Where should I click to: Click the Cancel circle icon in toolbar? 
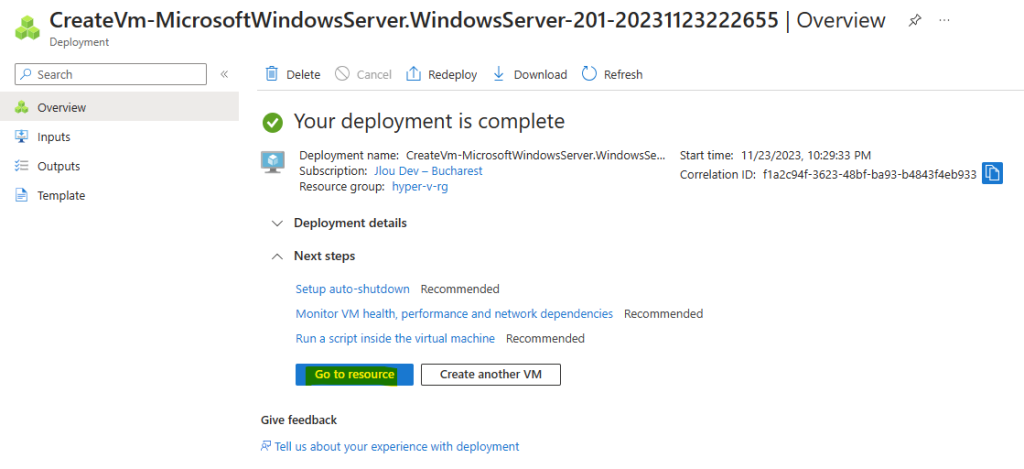(x=342, y=74)
